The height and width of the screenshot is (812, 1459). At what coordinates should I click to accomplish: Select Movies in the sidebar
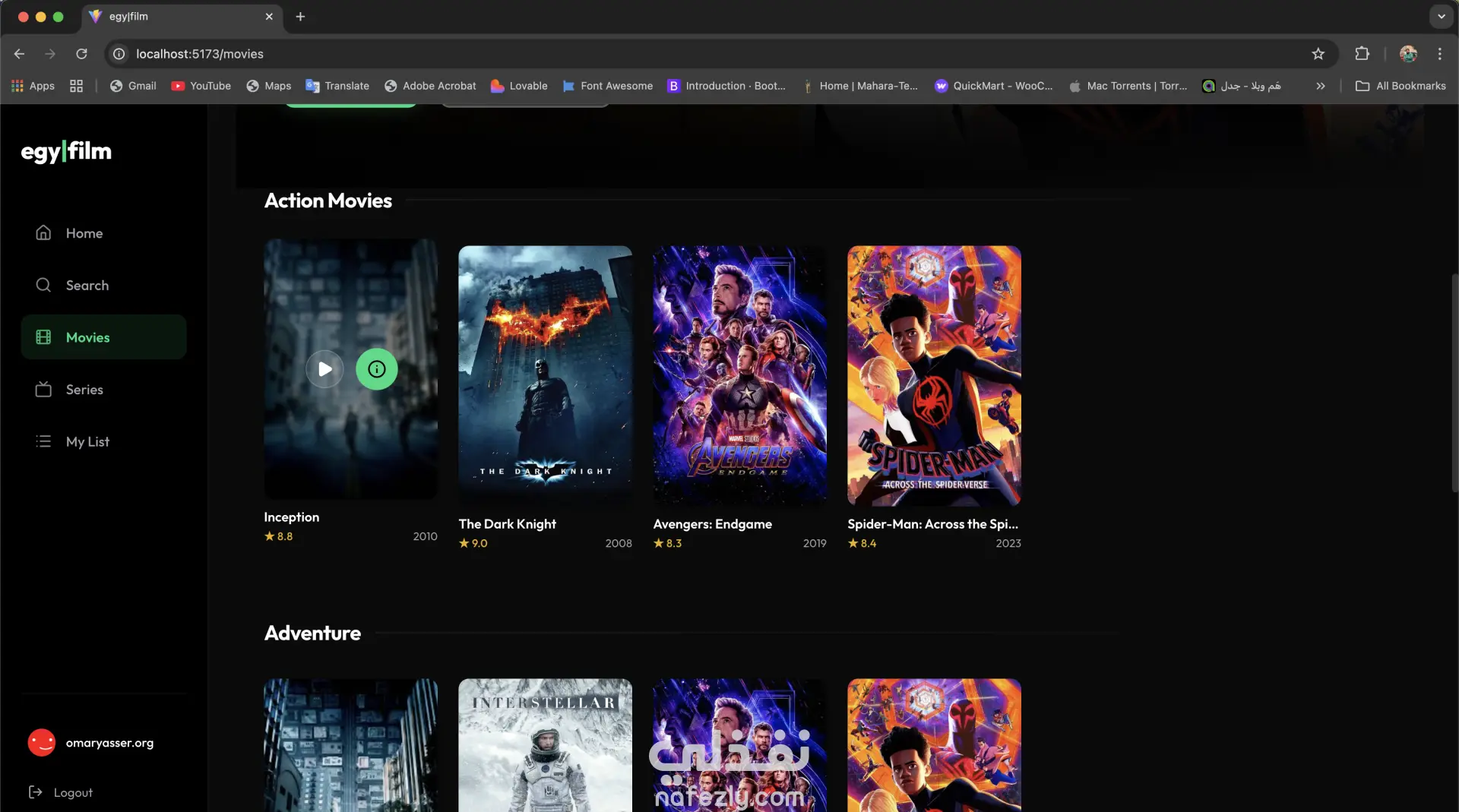tap(103, 337)
